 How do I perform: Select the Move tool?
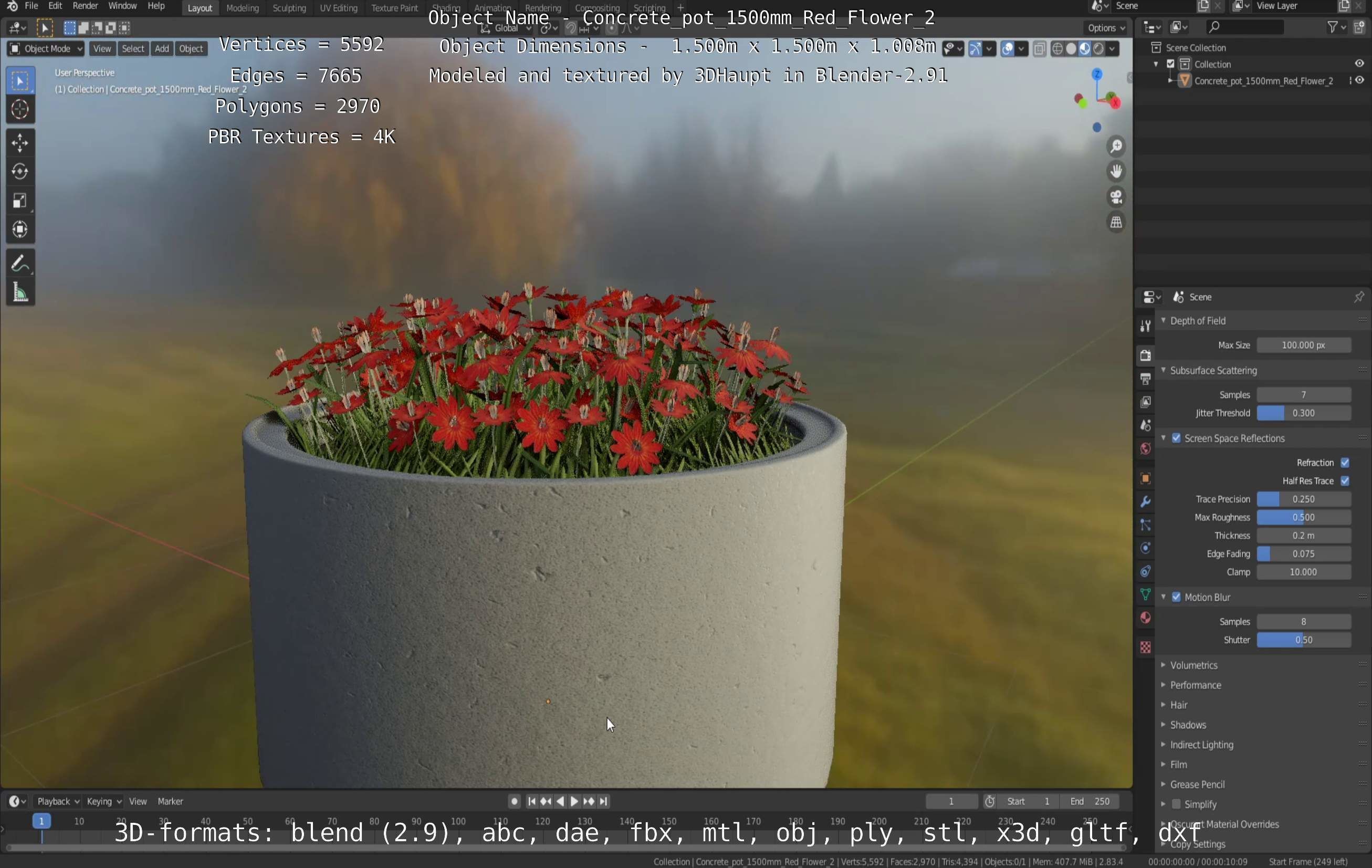click(20, 142)
